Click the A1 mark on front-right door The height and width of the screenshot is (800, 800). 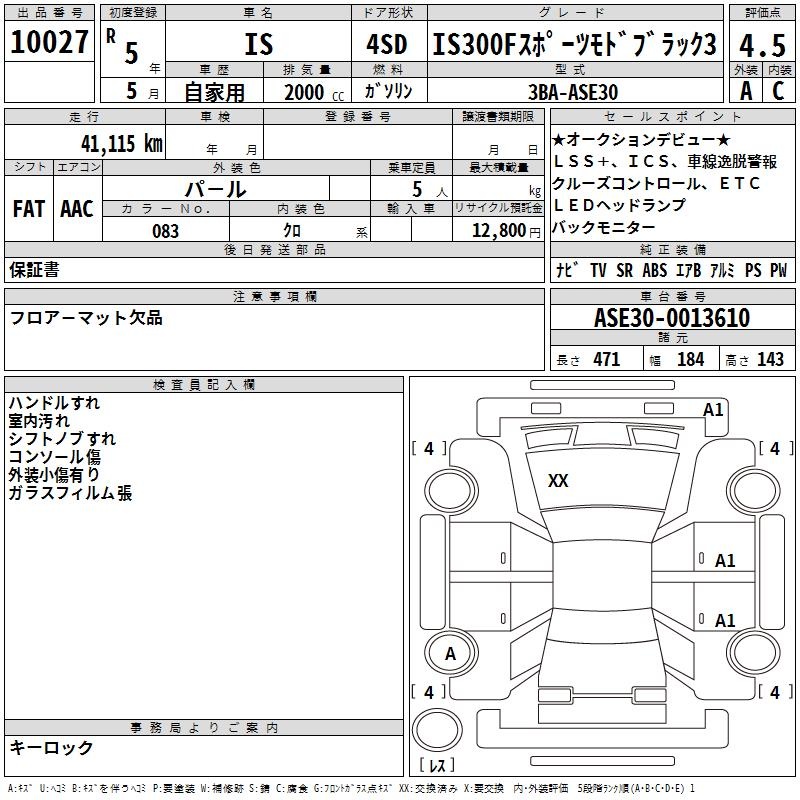click(x=724, y=561)
